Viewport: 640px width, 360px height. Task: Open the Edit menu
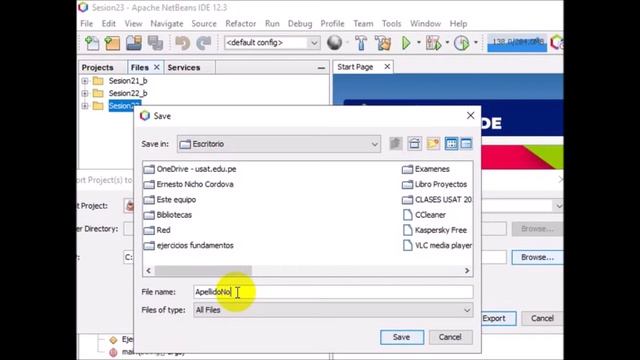click(x=109, y=24)
